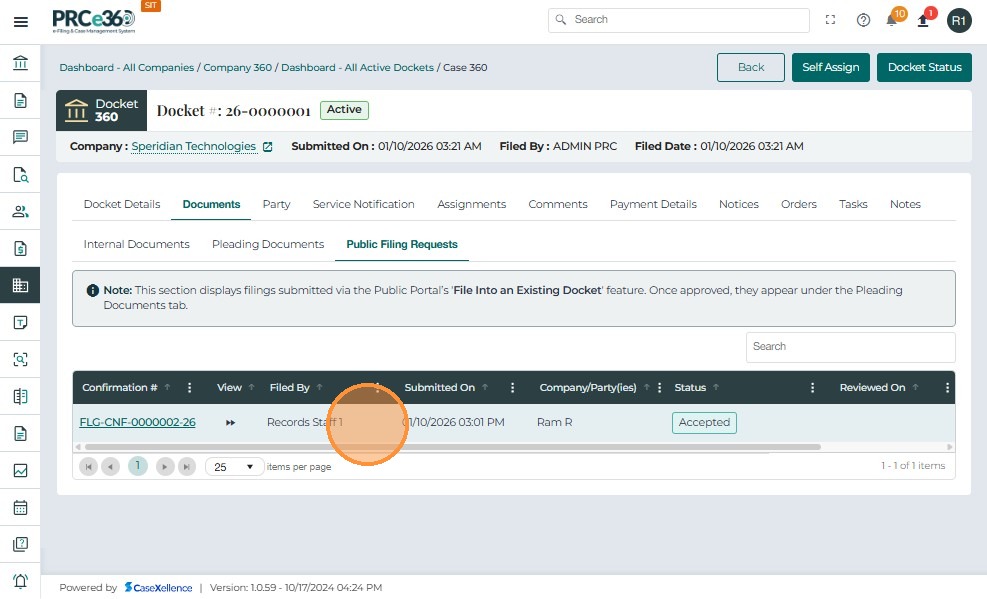Image resolution: width=987 pixels, height=599 pixels.
Task: Toggle fullscreen mode icon in header
Action: tap(830, 20)
